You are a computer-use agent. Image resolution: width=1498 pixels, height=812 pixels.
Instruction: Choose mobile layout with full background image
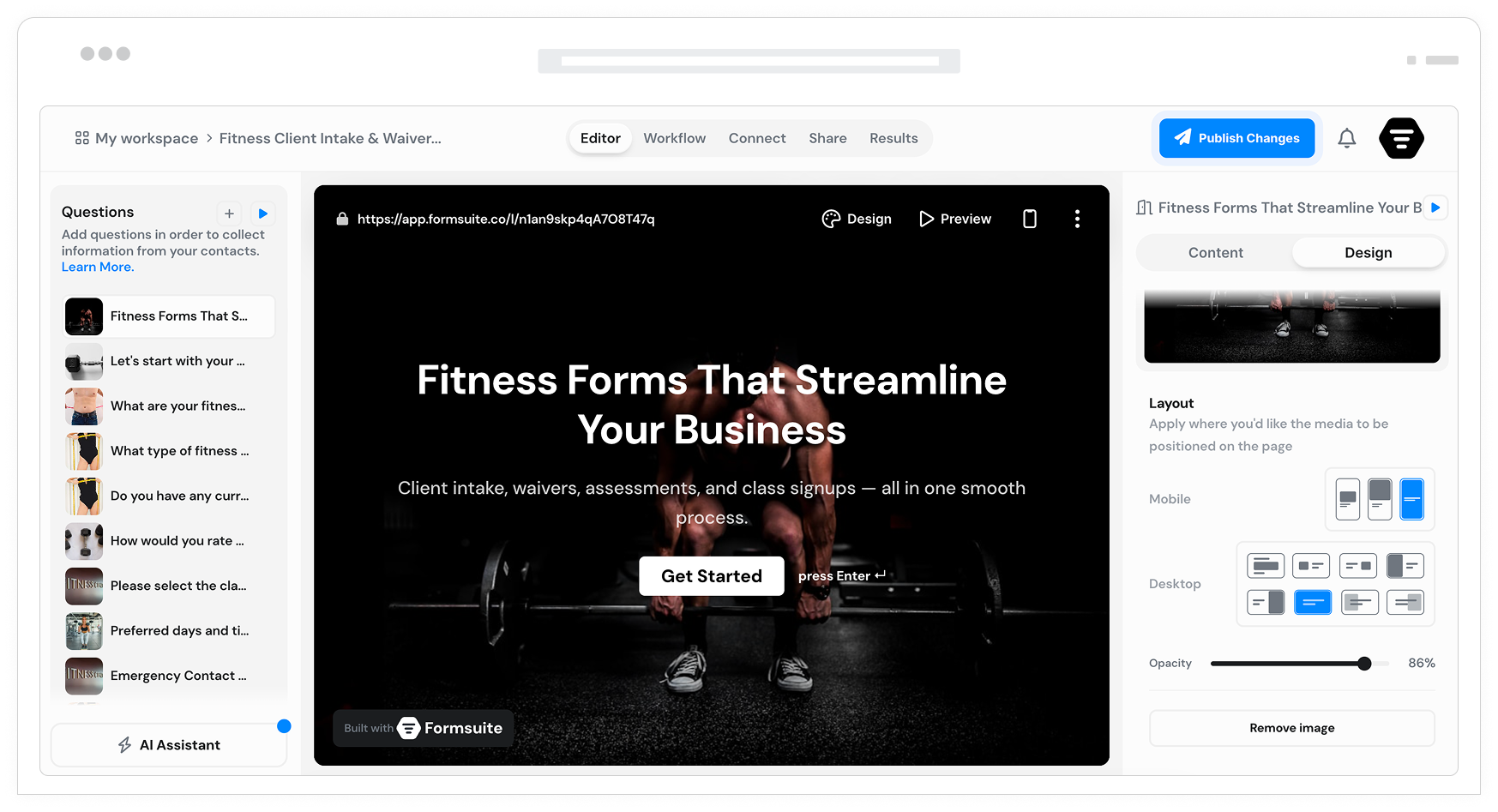coord(1411,499)
